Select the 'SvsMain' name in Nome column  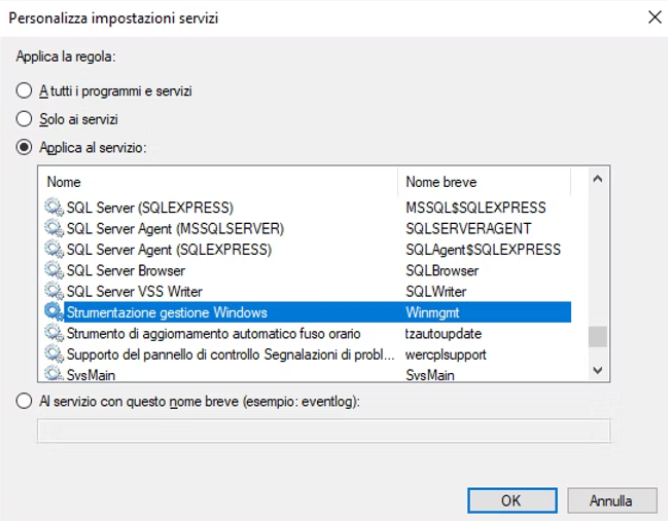91,375
